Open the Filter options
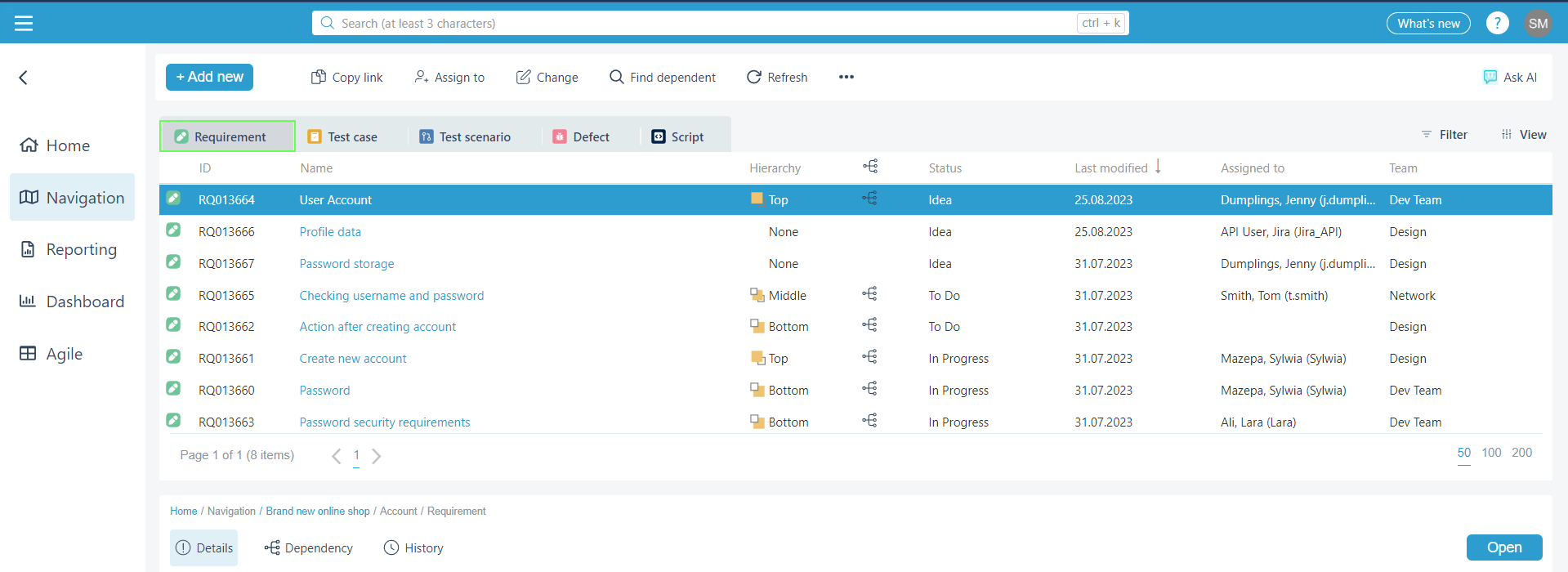The image size is (1568, 572). point(1444,135)
